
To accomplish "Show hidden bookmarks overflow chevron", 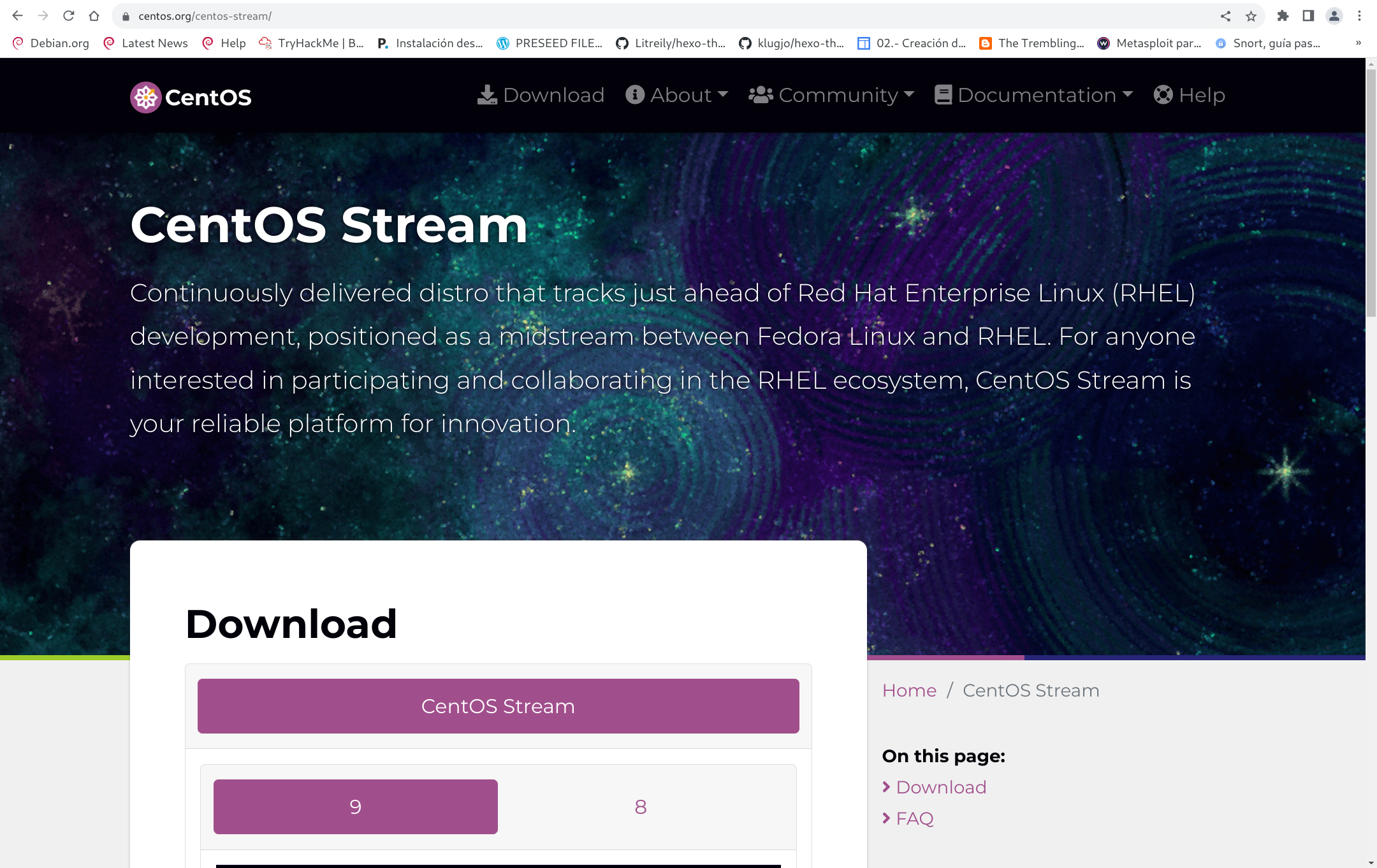I will [x=1358, y=43].
